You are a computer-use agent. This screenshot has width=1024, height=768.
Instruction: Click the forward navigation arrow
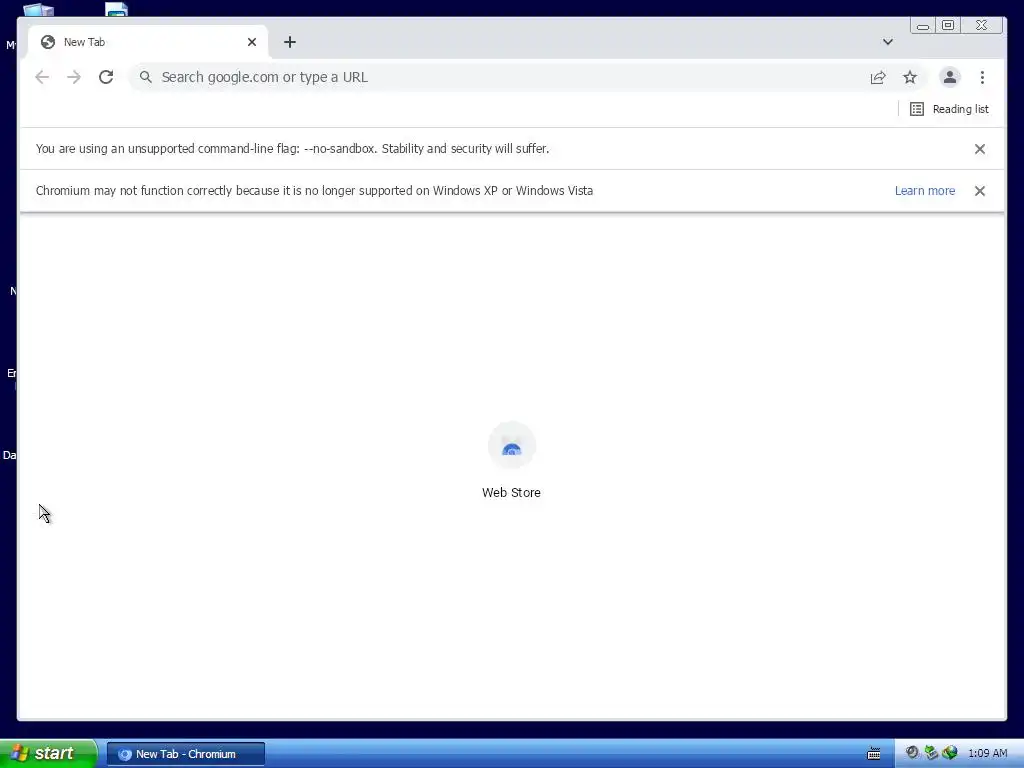coord(74,77)
